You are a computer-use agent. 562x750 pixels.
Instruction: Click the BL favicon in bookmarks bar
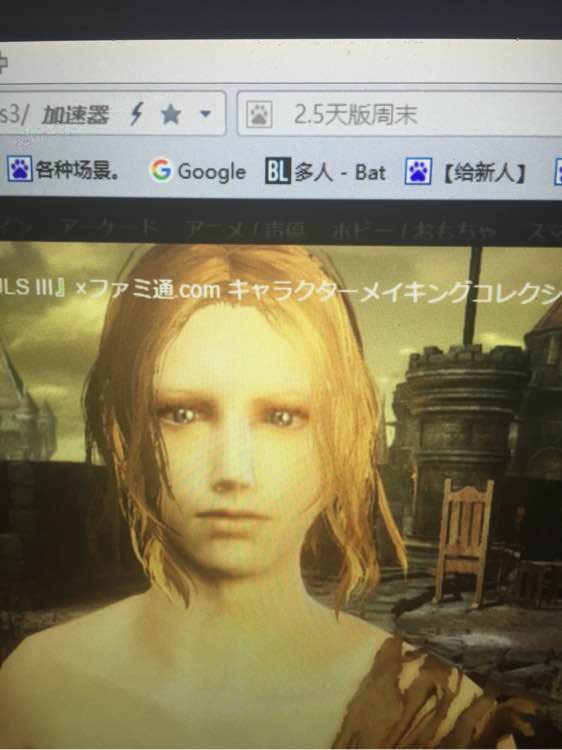(277, 171)
